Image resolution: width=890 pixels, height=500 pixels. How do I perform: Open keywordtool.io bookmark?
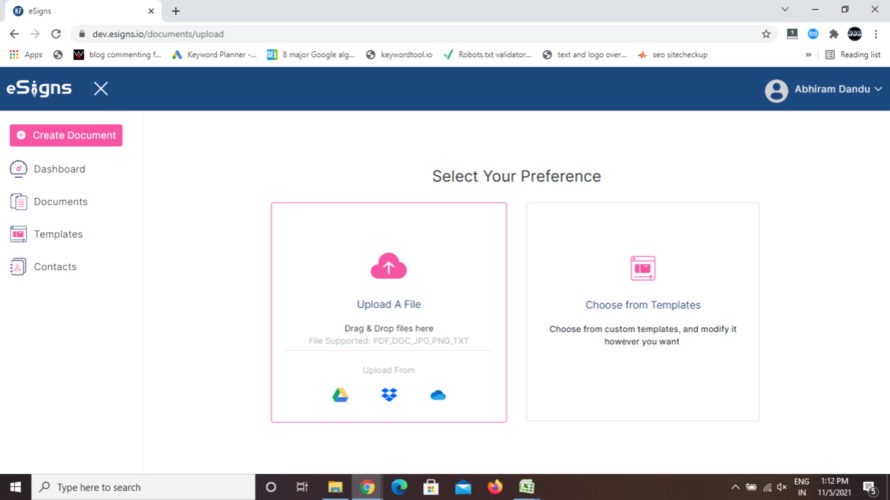399,54
